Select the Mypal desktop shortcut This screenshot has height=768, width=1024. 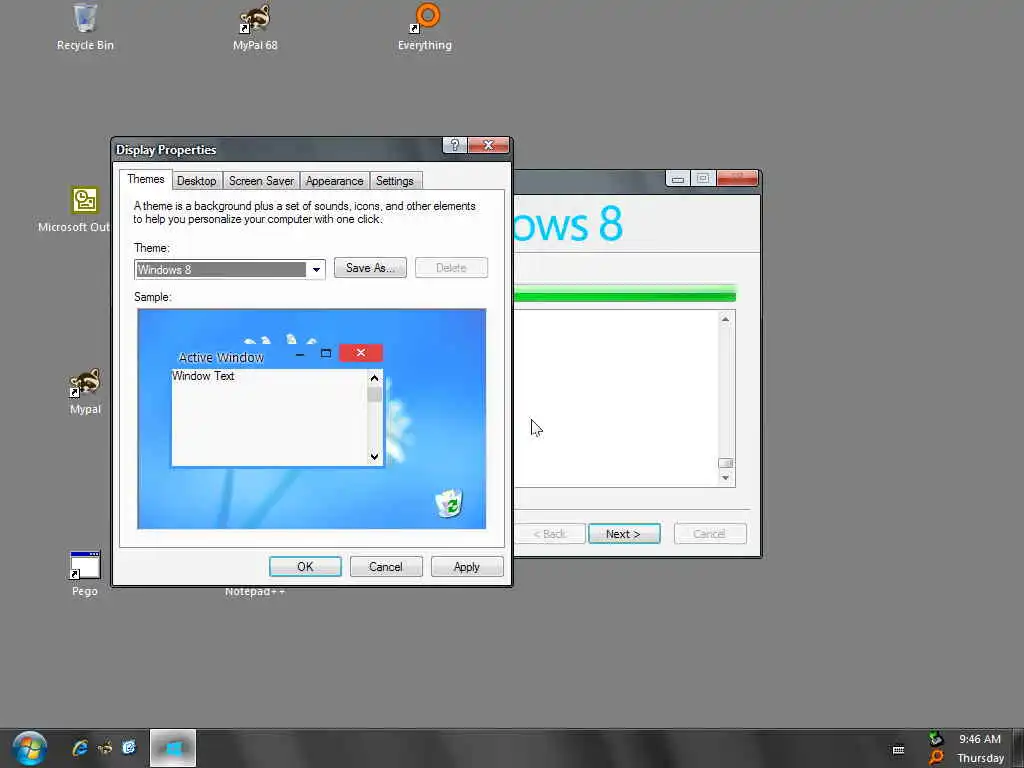click(85, 392)
